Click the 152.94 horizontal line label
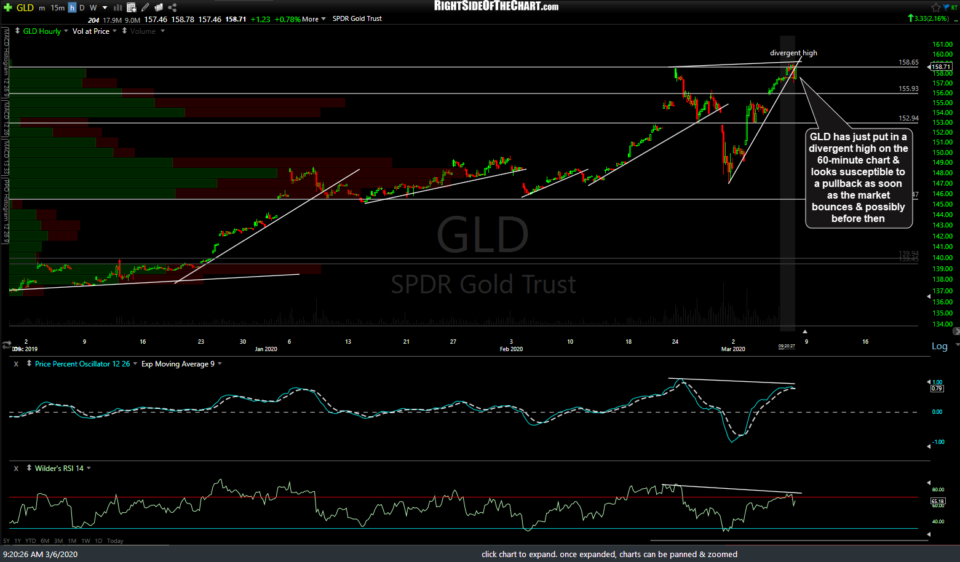 coord(909,118)
